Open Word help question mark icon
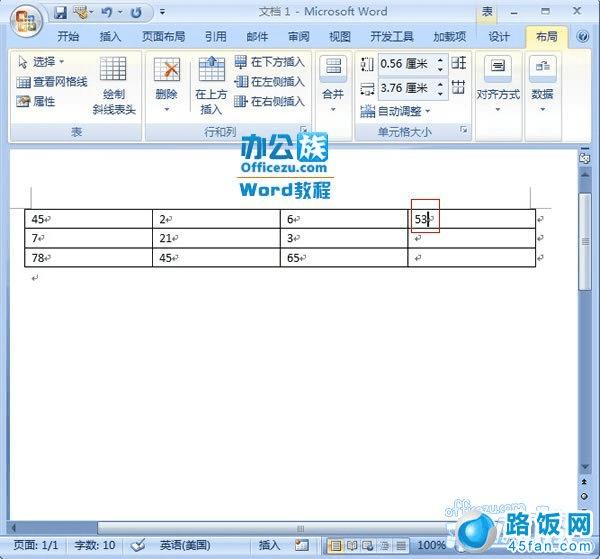This screenshot has width=600, height=559. pos(583,37)
